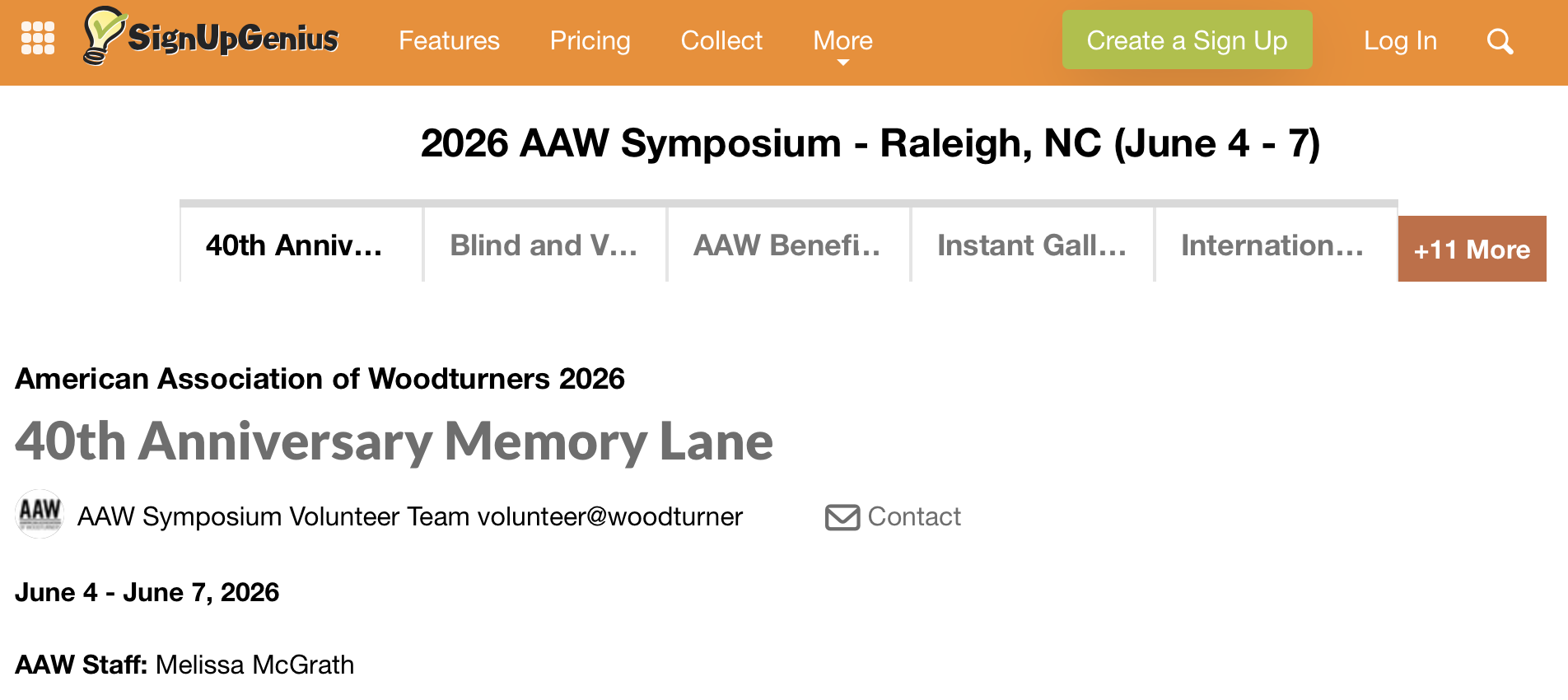This screenshot has height=700, width=1568.
Task: Click the magnifying glass in the navbar
Action: pos(1500,41)
